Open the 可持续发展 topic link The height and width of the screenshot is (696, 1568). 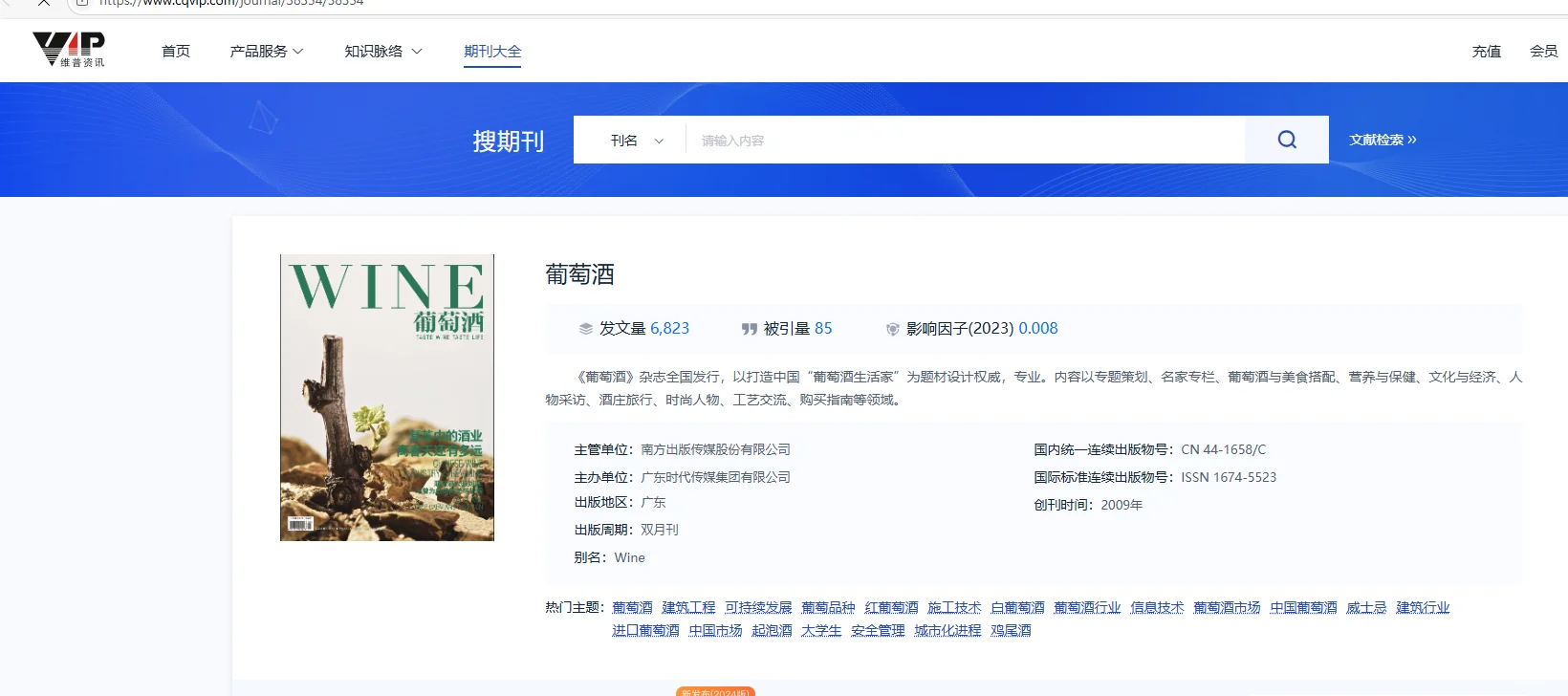click(x=758, y=608)
